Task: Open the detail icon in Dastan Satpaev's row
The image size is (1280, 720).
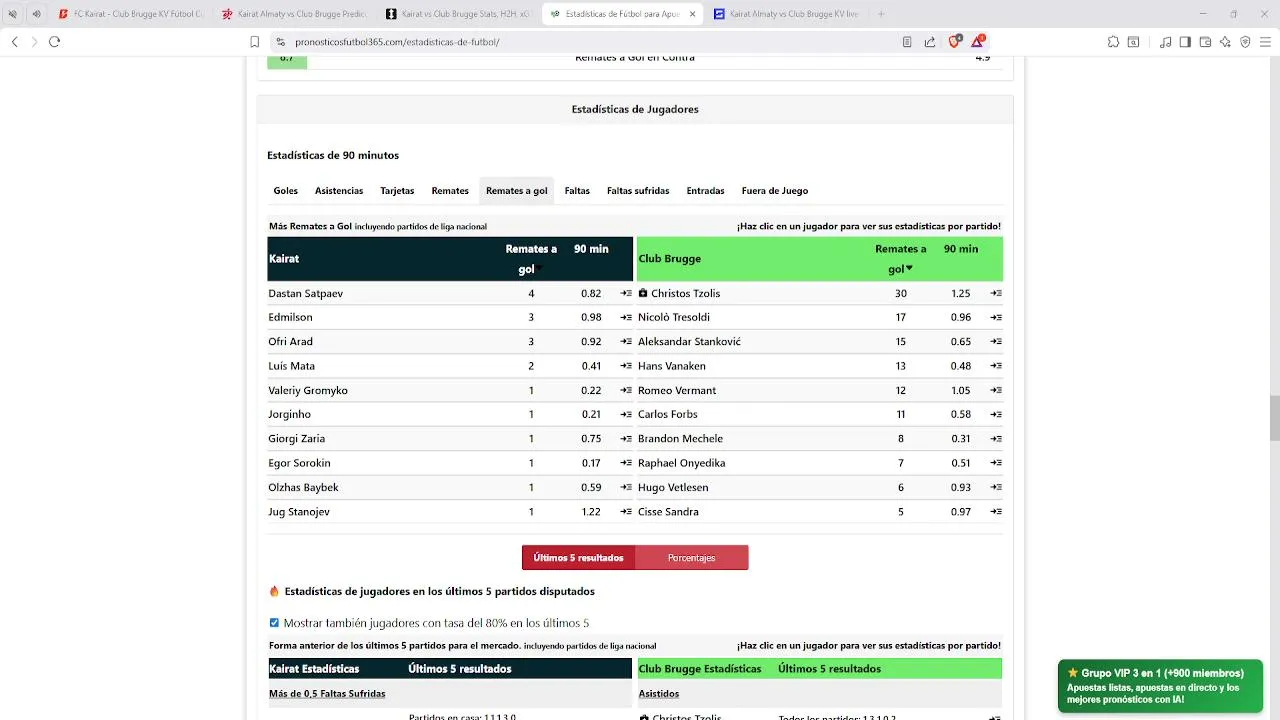Action: (x=626, y=293)
